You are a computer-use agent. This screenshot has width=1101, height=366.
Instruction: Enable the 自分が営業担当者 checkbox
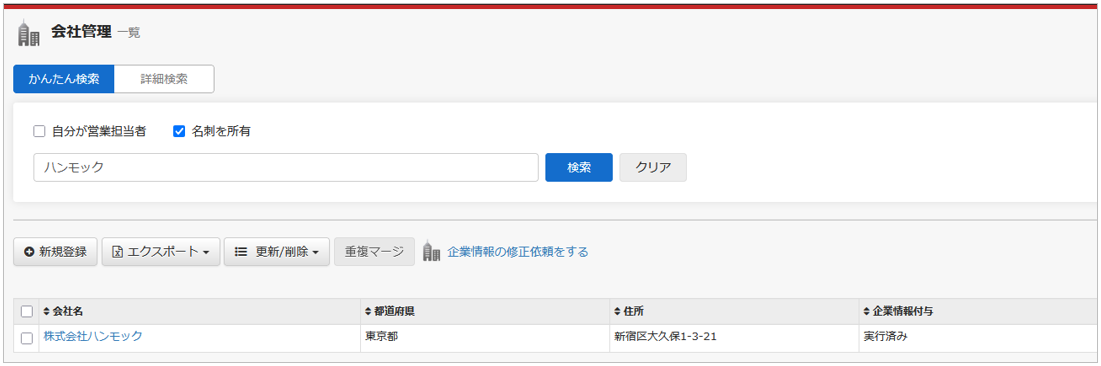[39, 131]
